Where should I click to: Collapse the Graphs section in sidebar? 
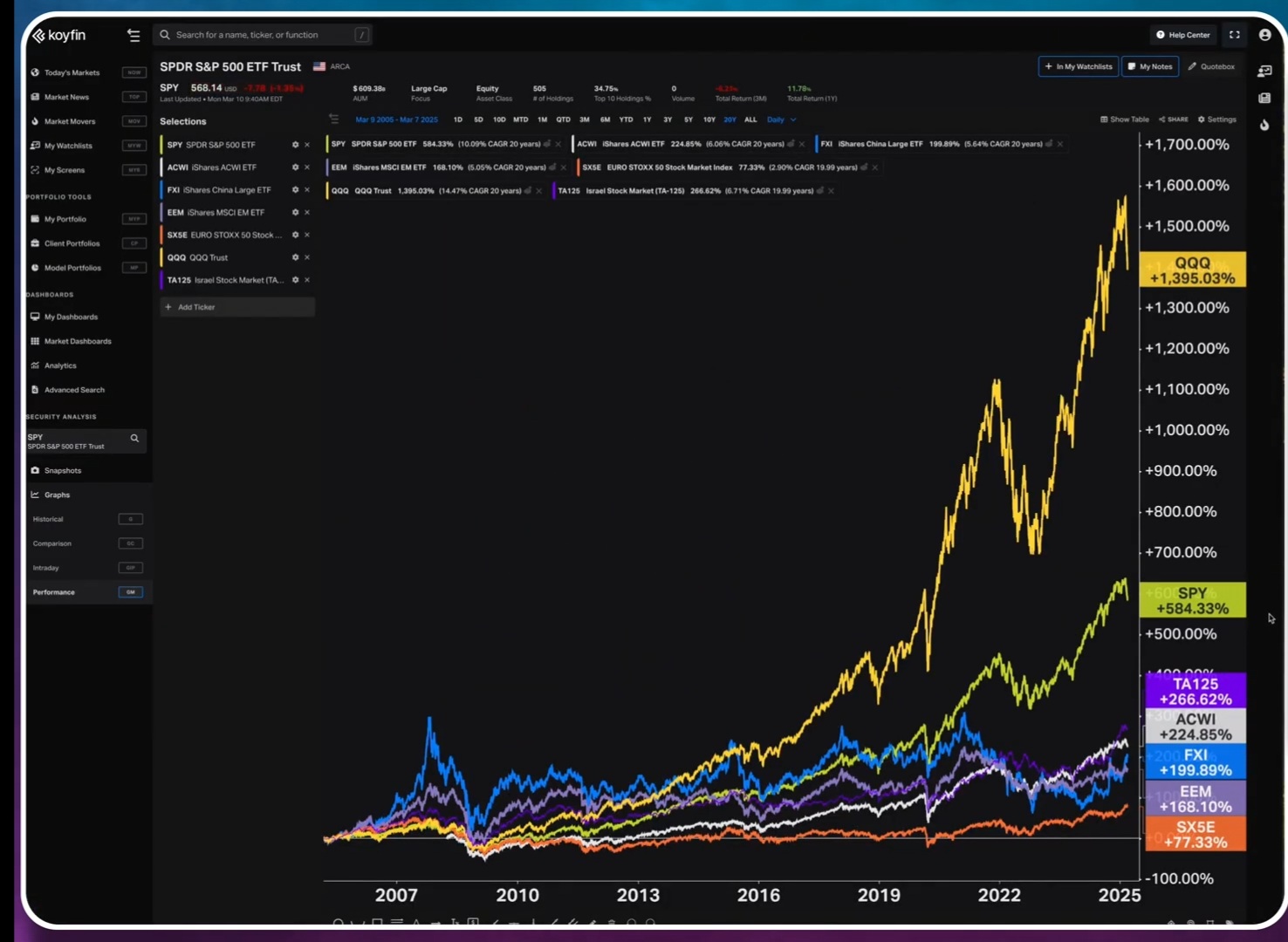(57, 495)
